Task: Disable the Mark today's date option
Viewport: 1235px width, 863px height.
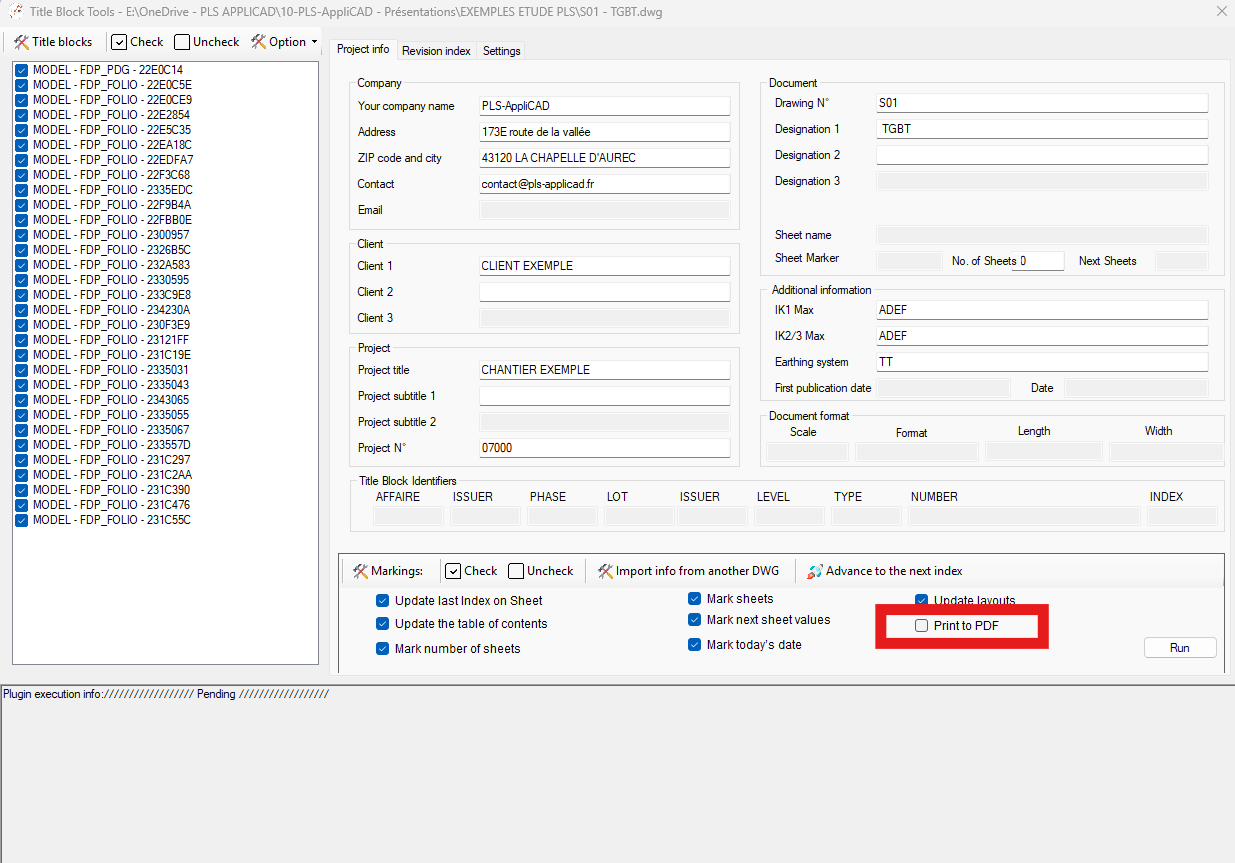Action: coord(695,645)
